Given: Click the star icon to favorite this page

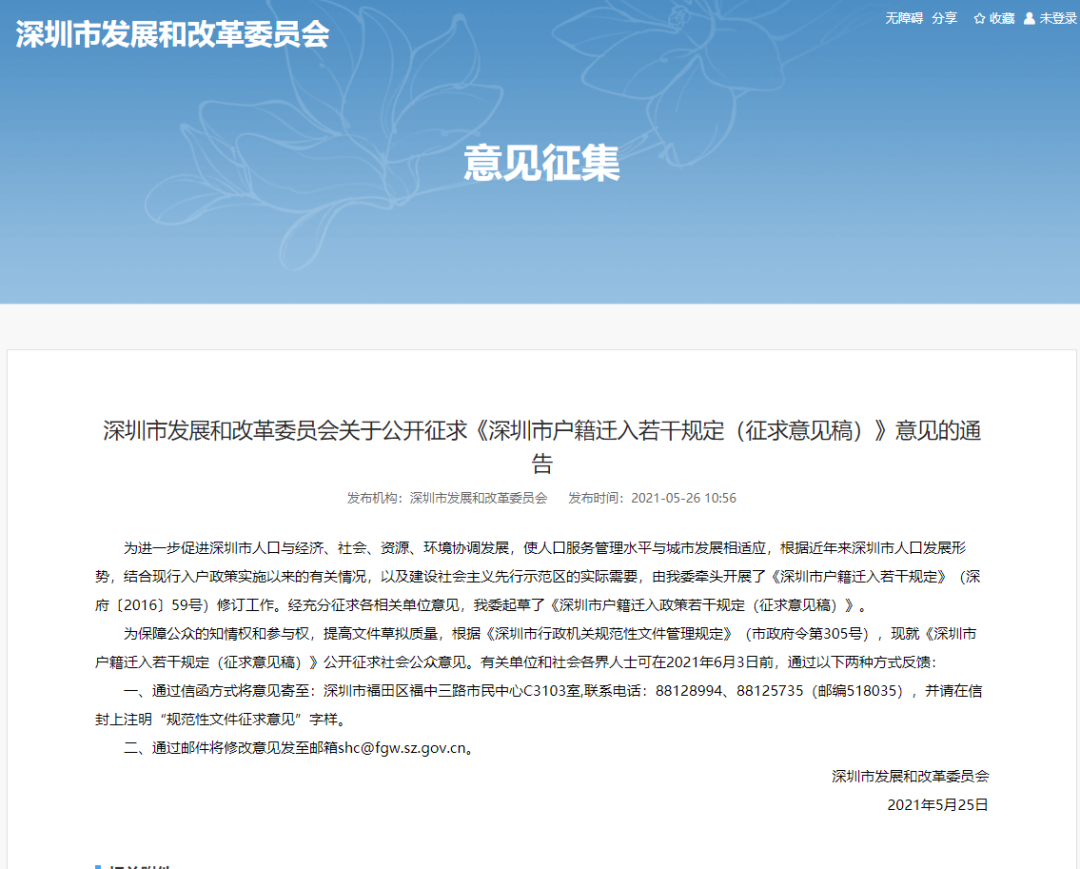Looking at the screenshot, I should (980, 18).
